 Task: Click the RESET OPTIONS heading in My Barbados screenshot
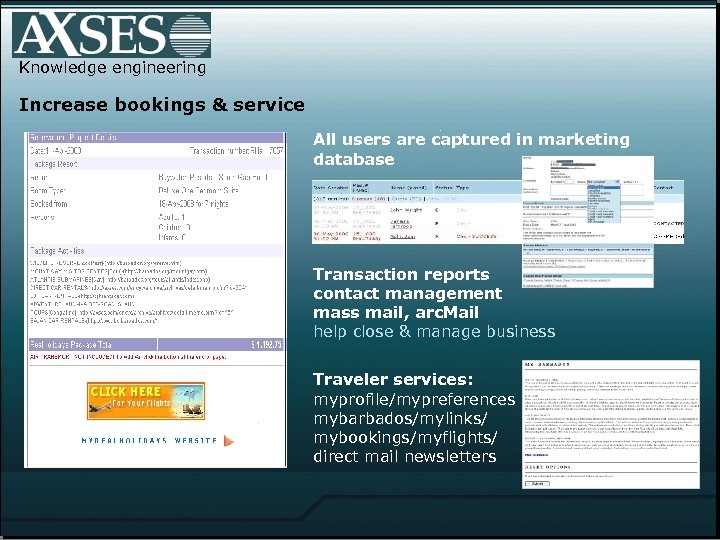point(548,467)
